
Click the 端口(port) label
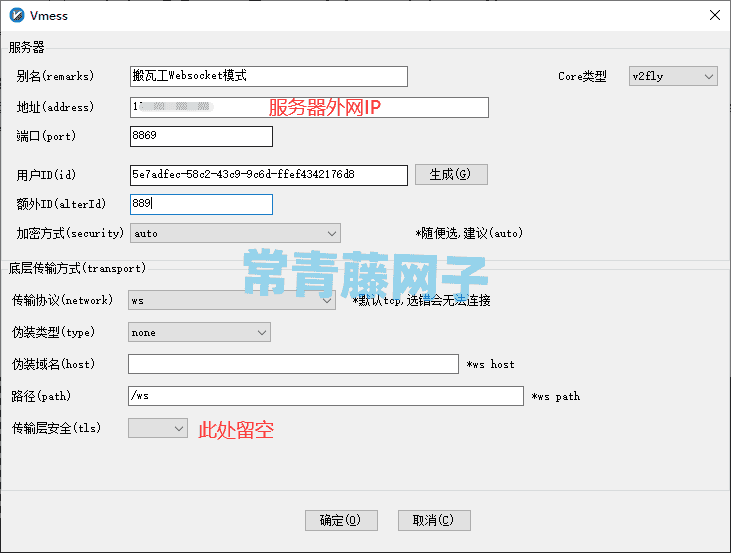point(46,136)
